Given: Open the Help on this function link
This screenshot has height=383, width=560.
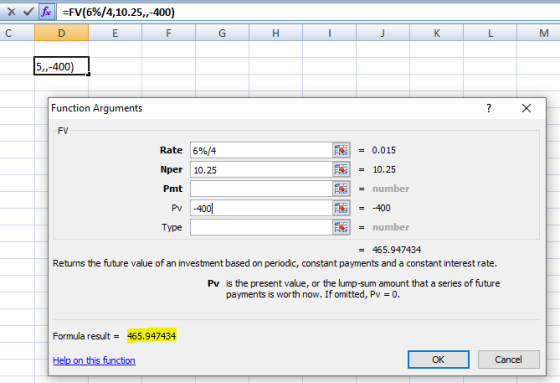Looking at the screenshot, I should coord(94,360).
